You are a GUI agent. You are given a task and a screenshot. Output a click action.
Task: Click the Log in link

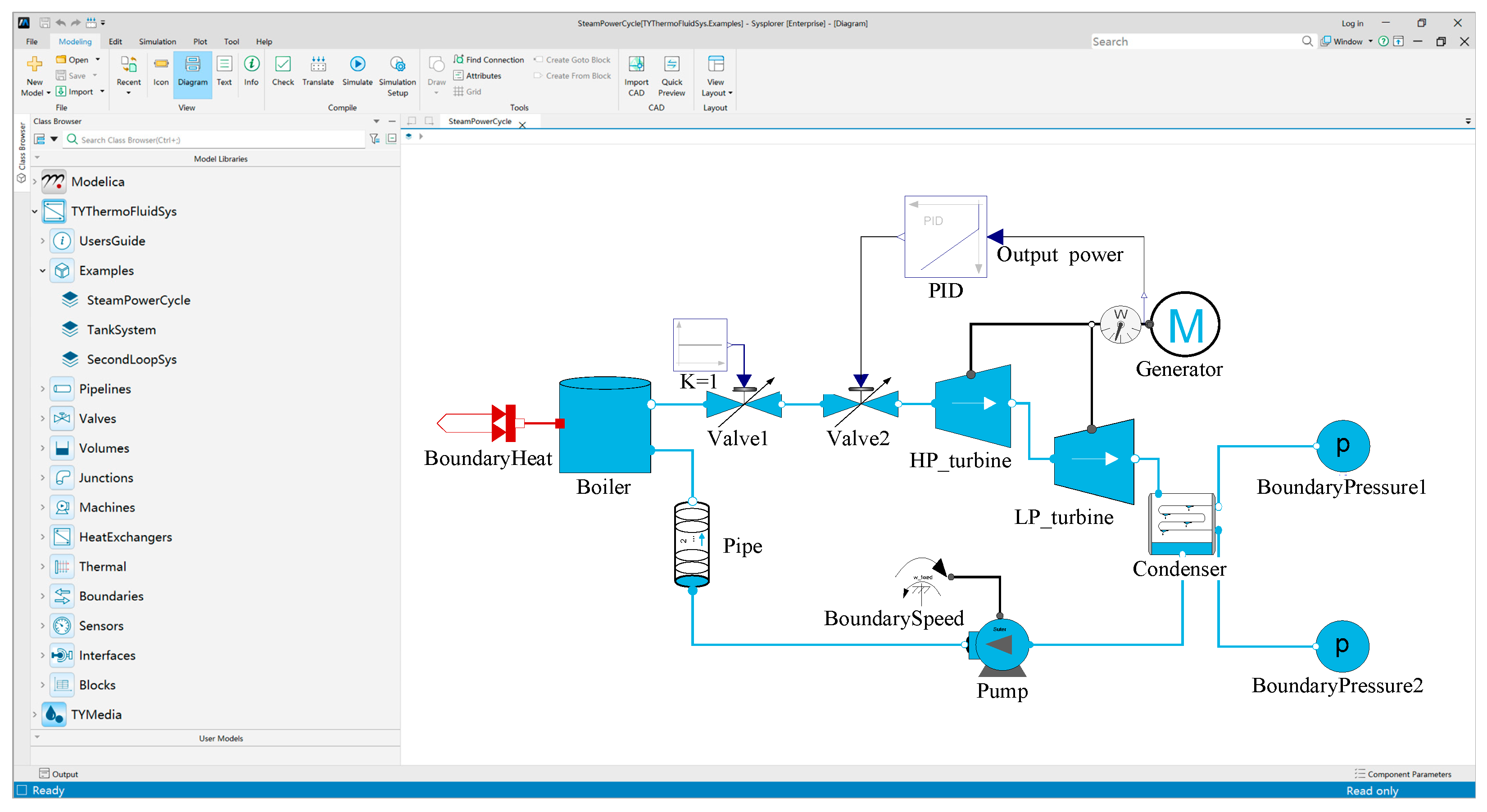[x=1352, y=23]
